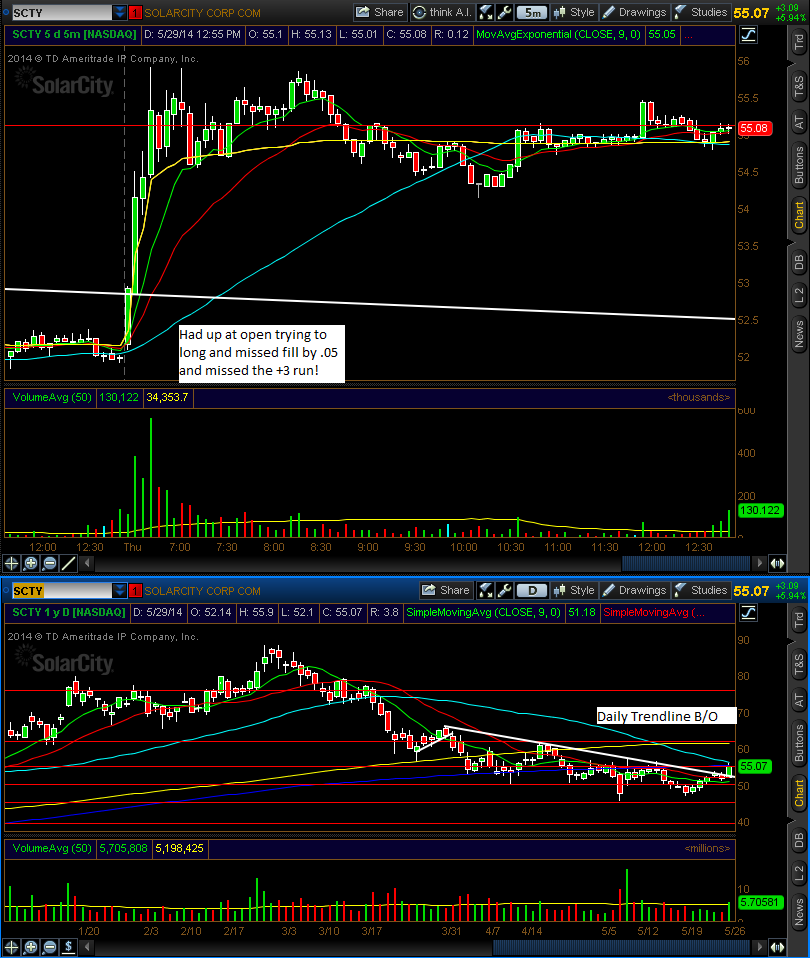Open Drawings menu on the 5m chart
Image resolution: width=810 pixels, height=958 pixels.
point(634,12)
